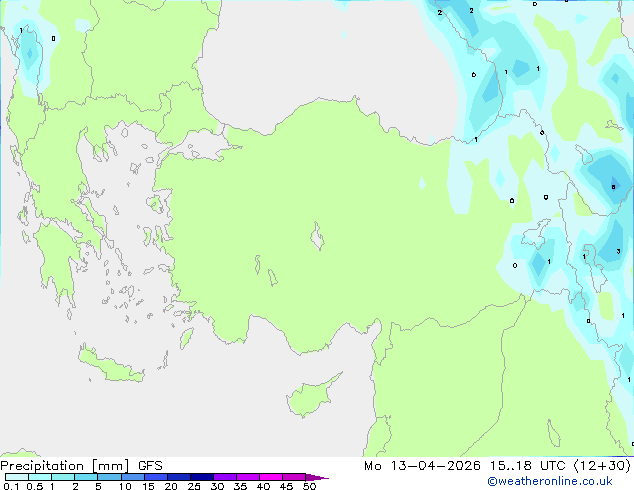This screenshot has height=490, width=634.
Task: Click the legend value label "0.1"
Action: point(11,486)
